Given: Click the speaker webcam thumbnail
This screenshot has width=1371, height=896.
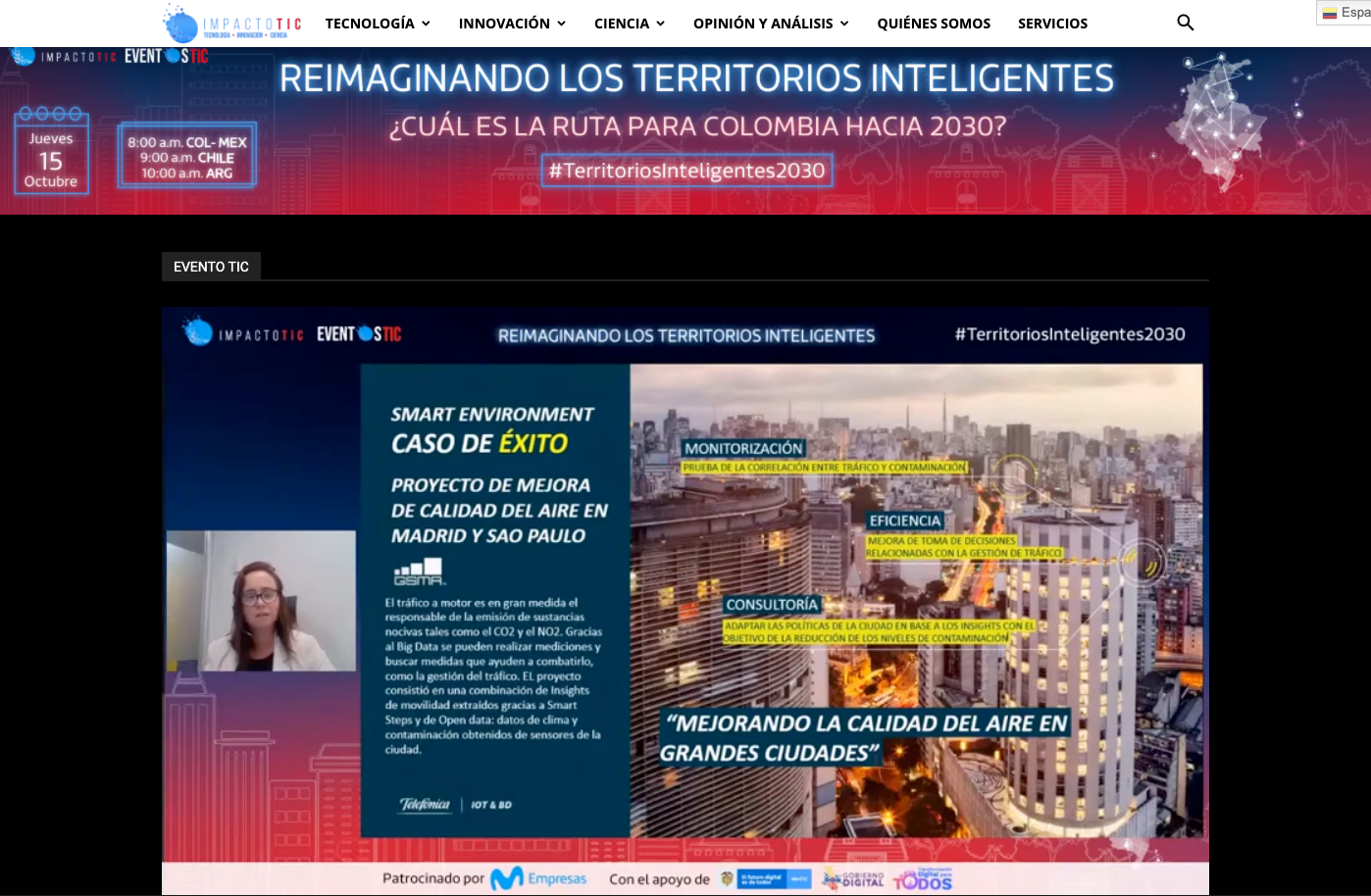Looking at the screenshot, I should pyautogui.click(x=261, y=601).
